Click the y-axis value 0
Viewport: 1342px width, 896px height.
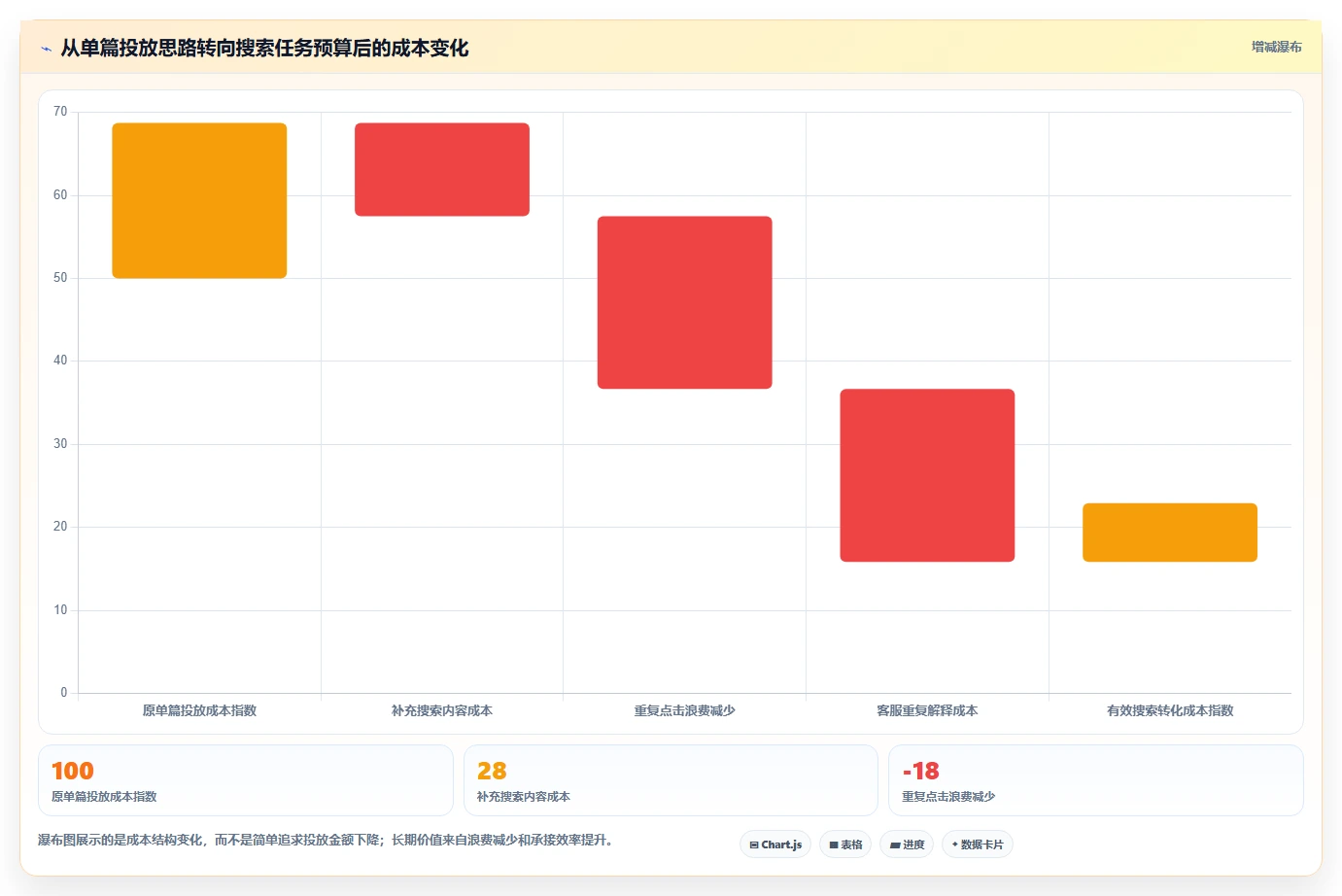[64, 693]
